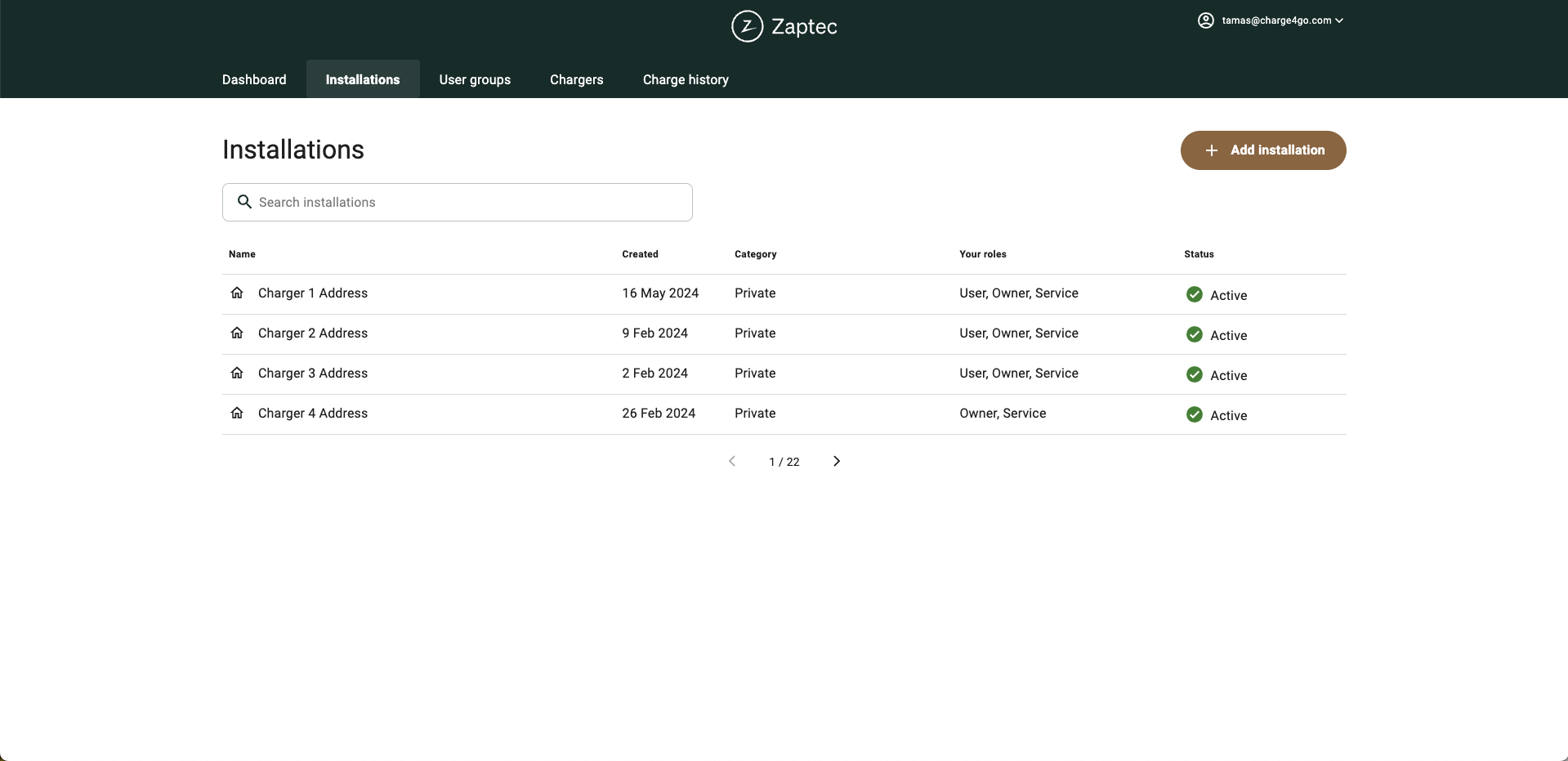Click the Zaptec logo icon
The width and height of the screenshot is (1568, 761).
click(x=747, y=26)
